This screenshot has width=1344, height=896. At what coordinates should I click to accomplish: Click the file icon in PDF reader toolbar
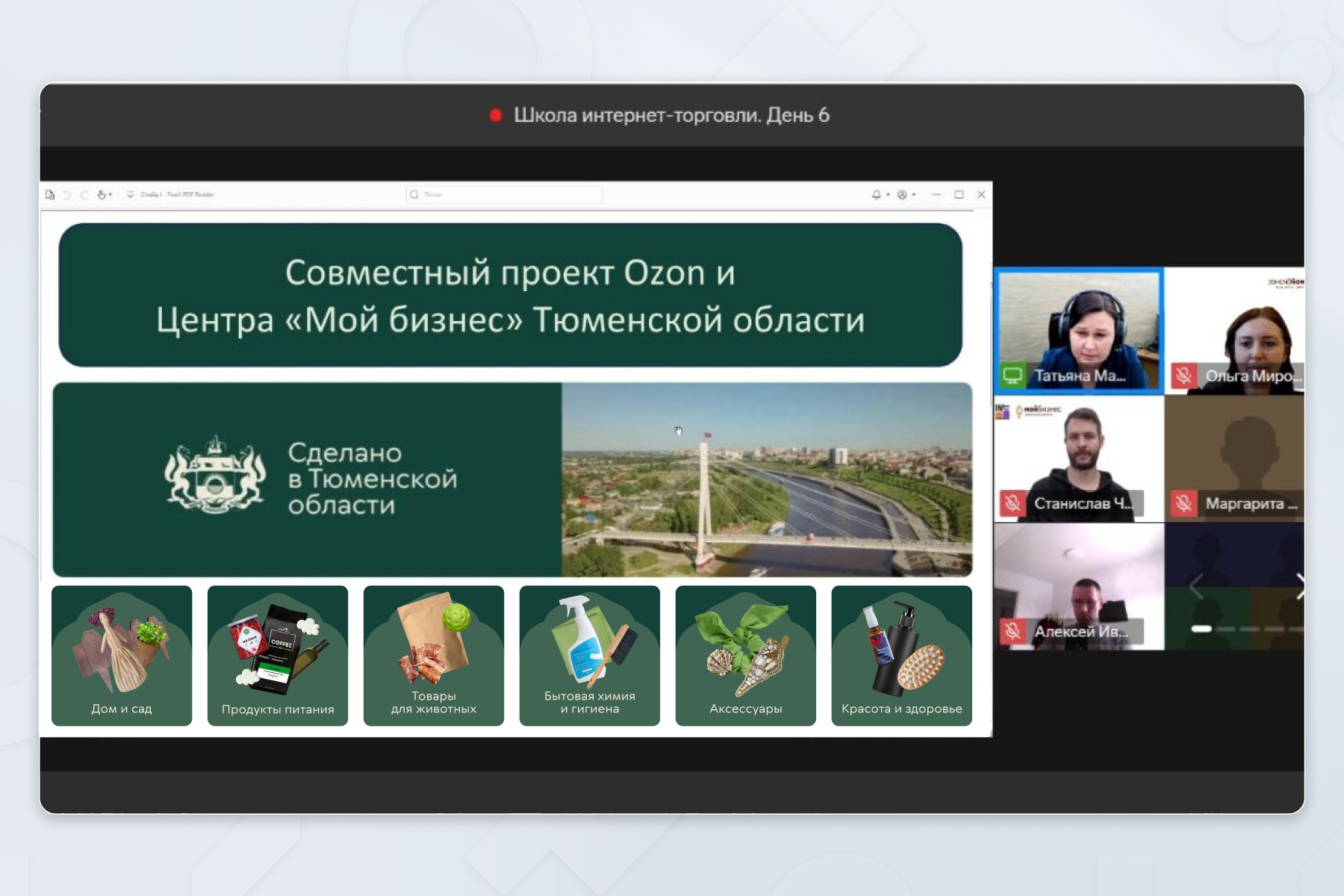(x=50, y=195)
